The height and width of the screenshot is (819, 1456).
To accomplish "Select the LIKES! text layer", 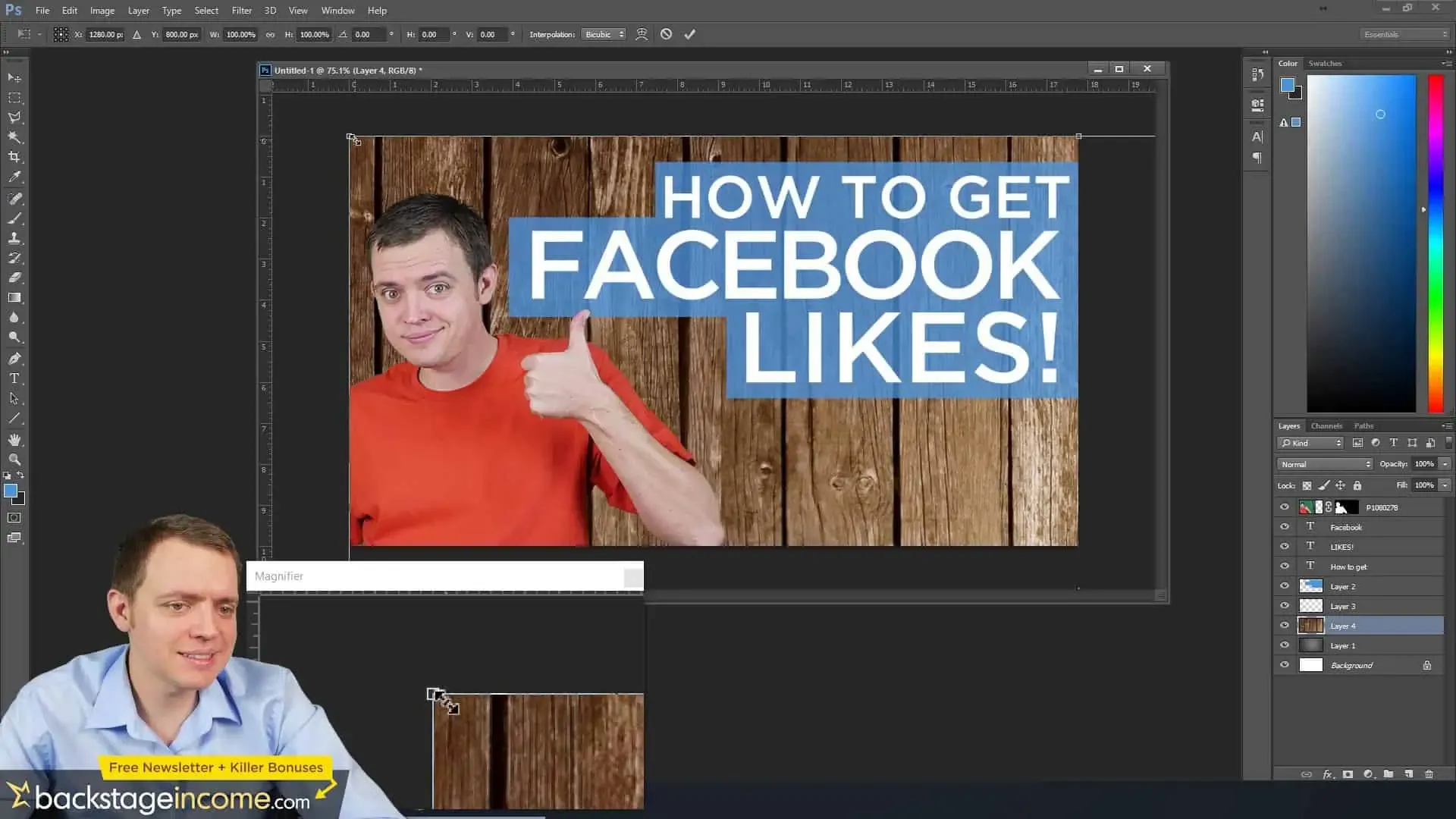I will pyautogui.click(x=1365, y=547).
